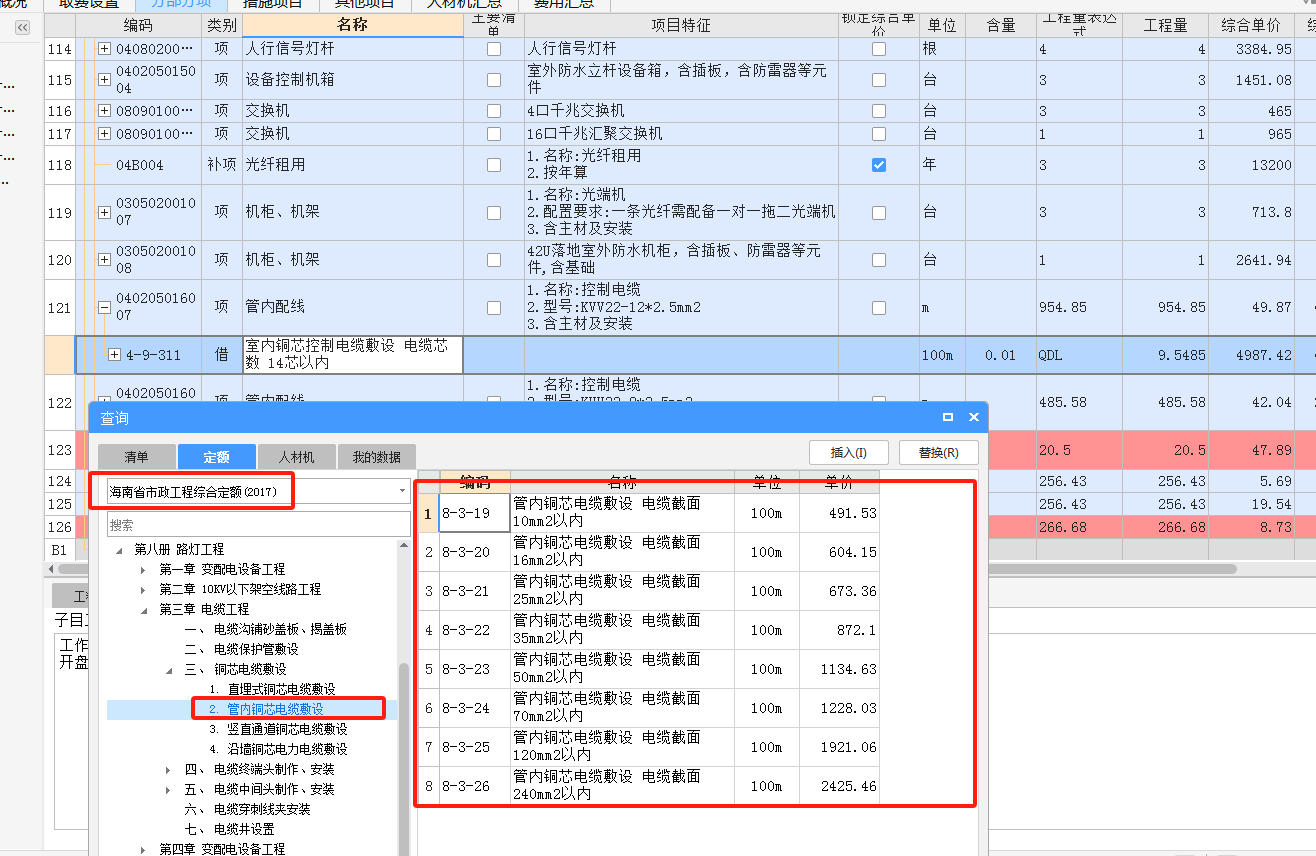Select tree item 3. 竖直通道铜芯电缆敷设
The height and width of the screenshot is (856, 1316).
coord(278,730)
